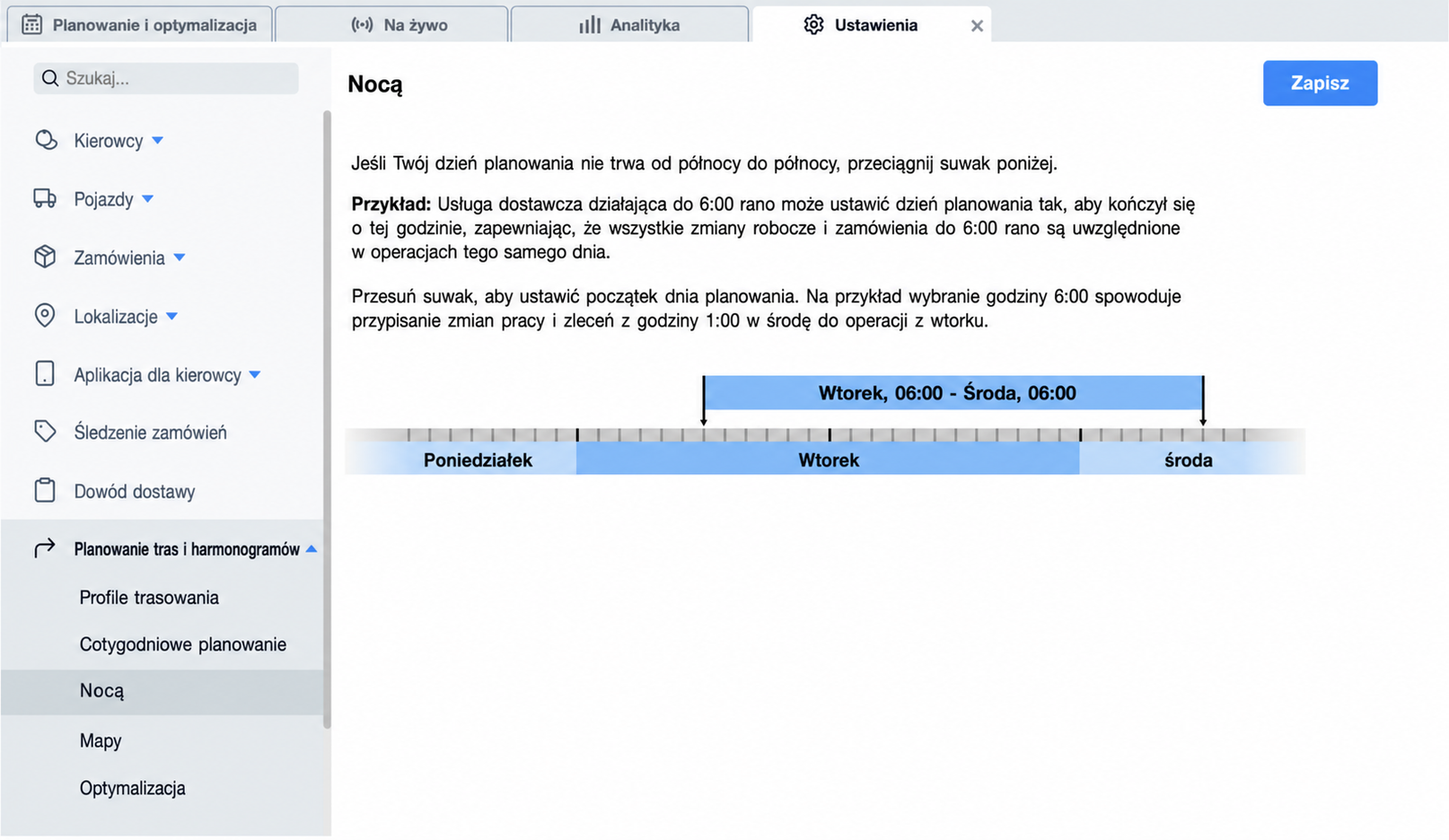Screen dimensions: 1449x840
Task: Select the Ustawienia tab
Action: (872, 24)
